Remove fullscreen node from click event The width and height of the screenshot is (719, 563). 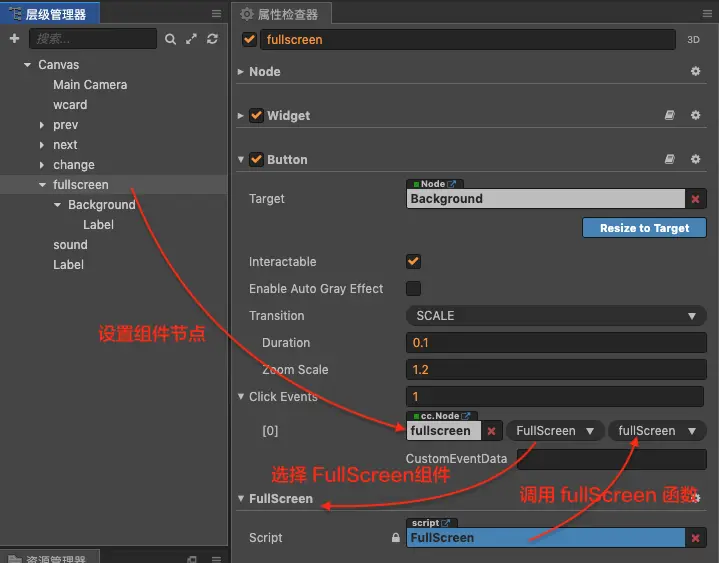(x=492, y=431)
